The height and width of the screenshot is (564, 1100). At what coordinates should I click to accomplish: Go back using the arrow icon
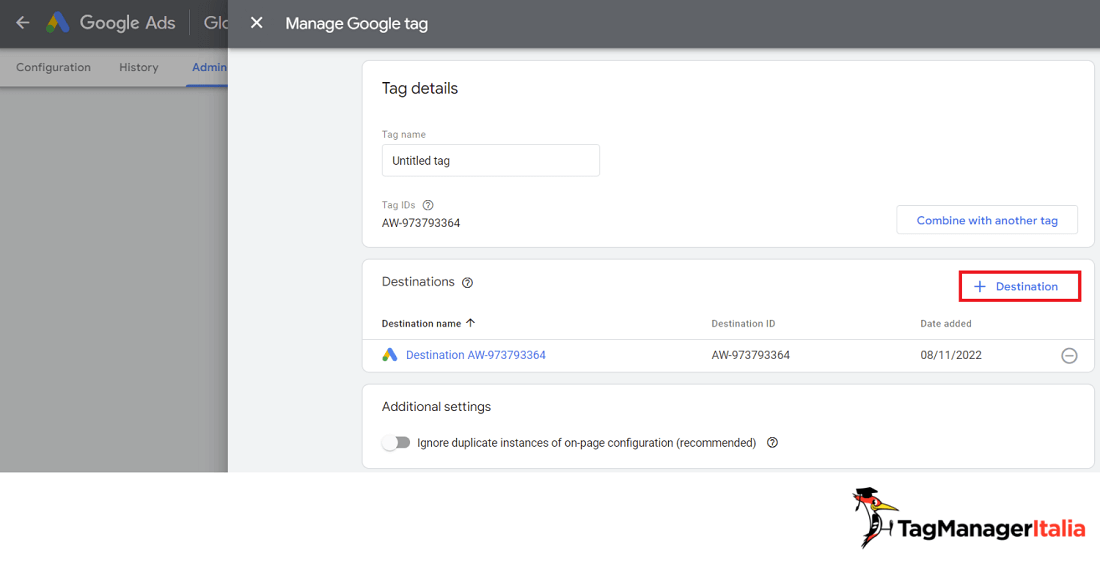23,23
